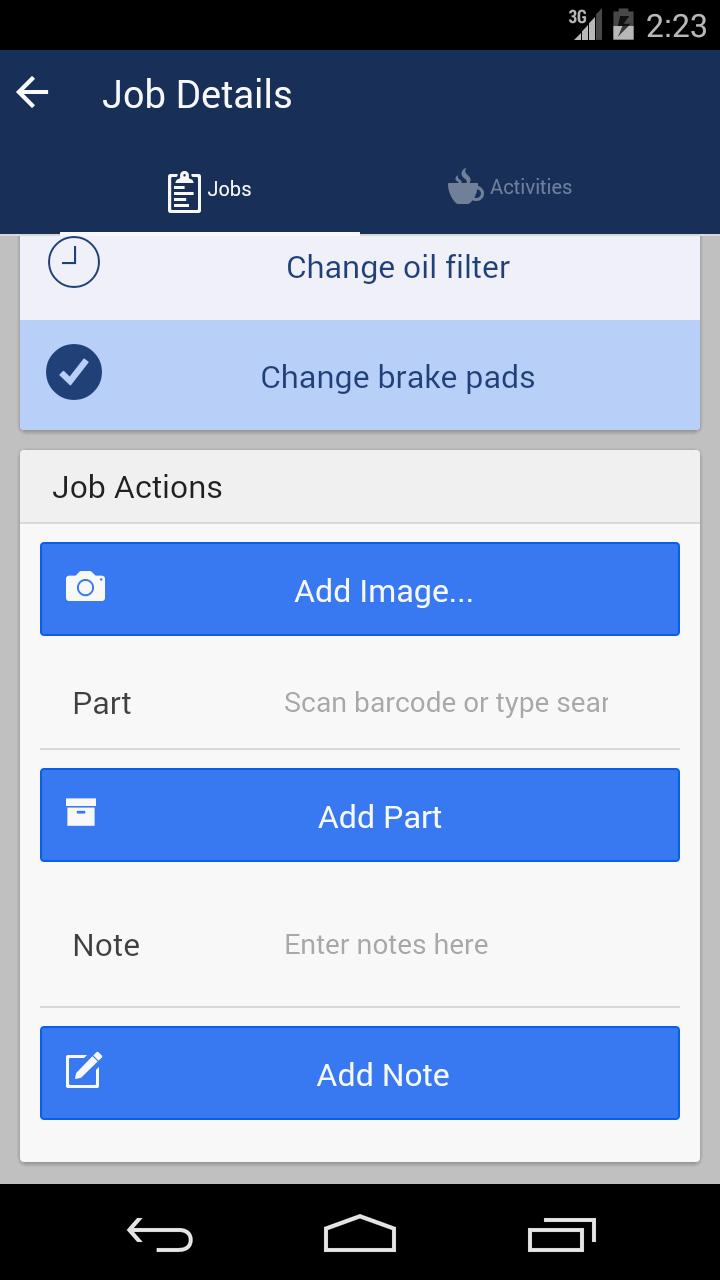
Task: Uncheck the checkmark on Change brake pads
Action: (x=74, y=372)
